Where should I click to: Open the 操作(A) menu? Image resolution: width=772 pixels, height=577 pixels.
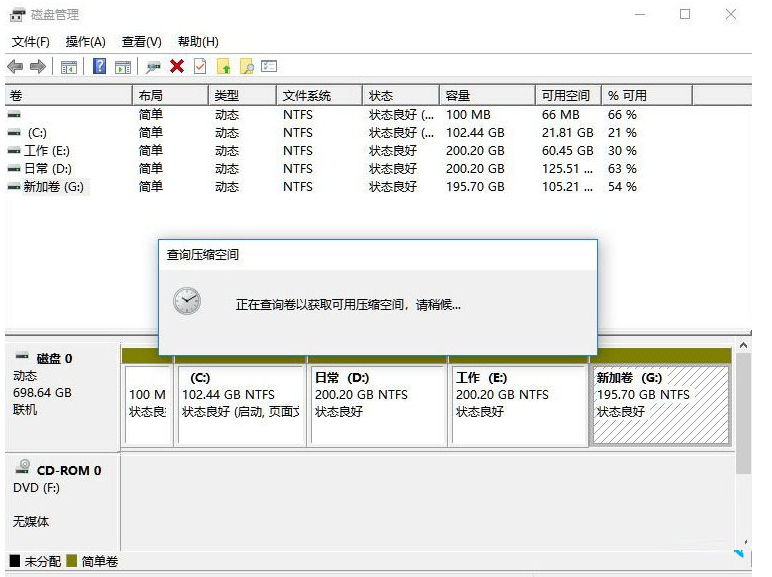(x=86, y=42)
